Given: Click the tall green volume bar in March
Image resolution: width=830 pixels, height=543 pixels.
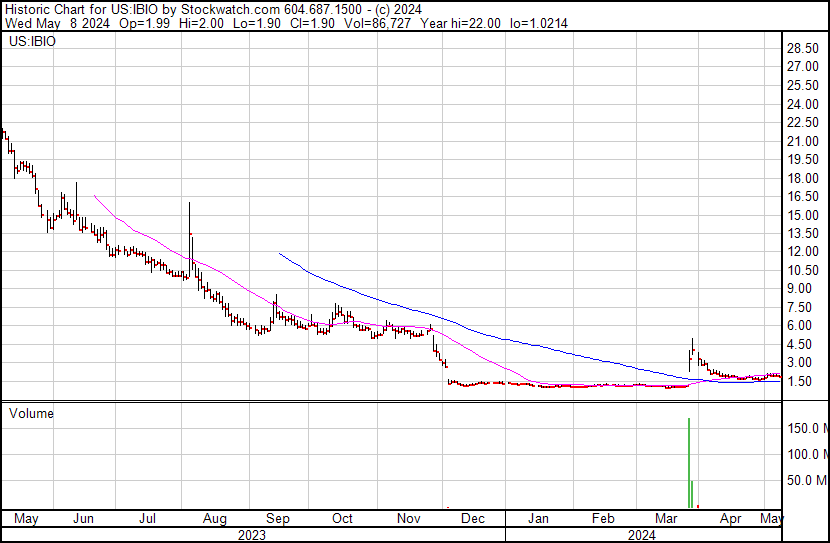Looking at the screenshot, I should 689,462.
